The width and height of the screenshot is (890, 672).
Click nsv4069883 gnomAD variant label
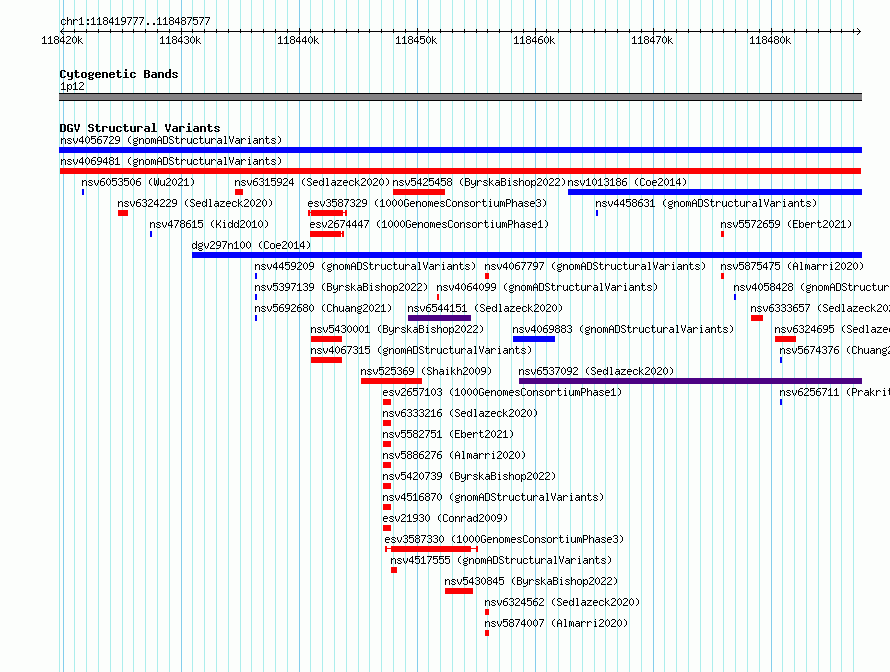tap(623, 329)
